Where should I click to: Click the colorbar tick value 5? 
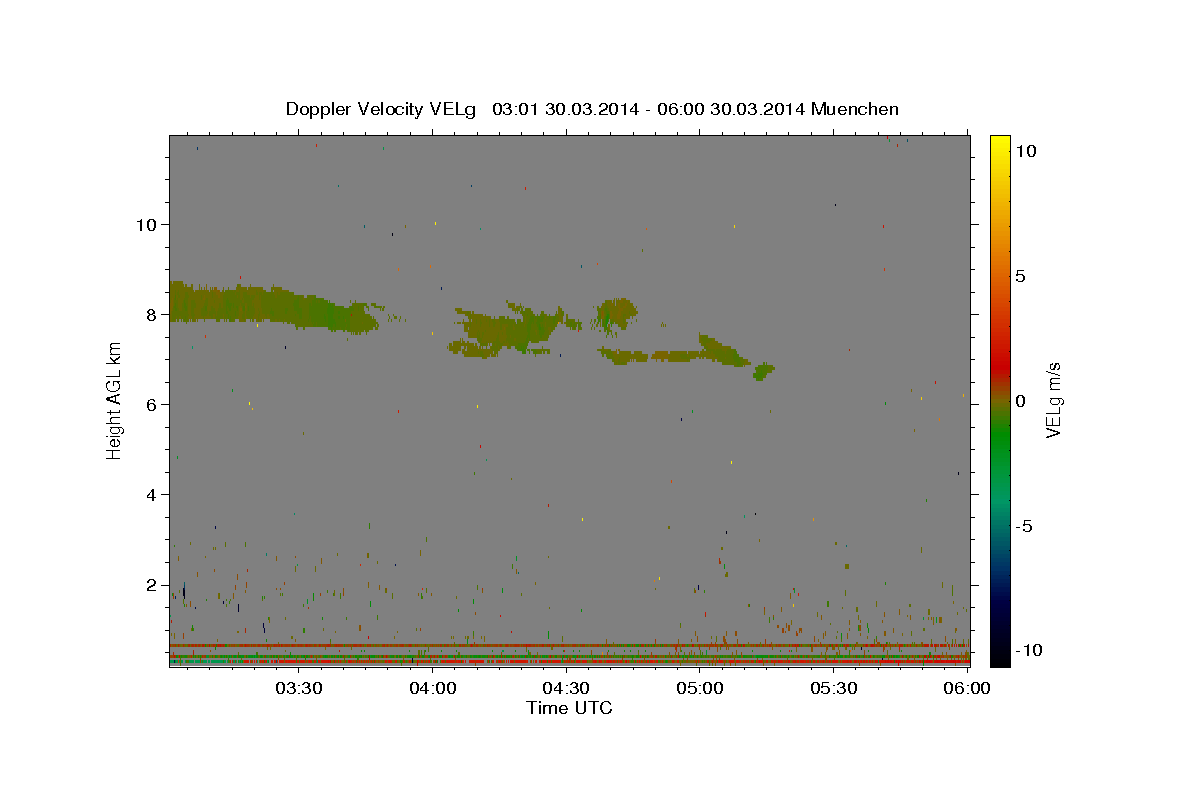pos(1020,276)
